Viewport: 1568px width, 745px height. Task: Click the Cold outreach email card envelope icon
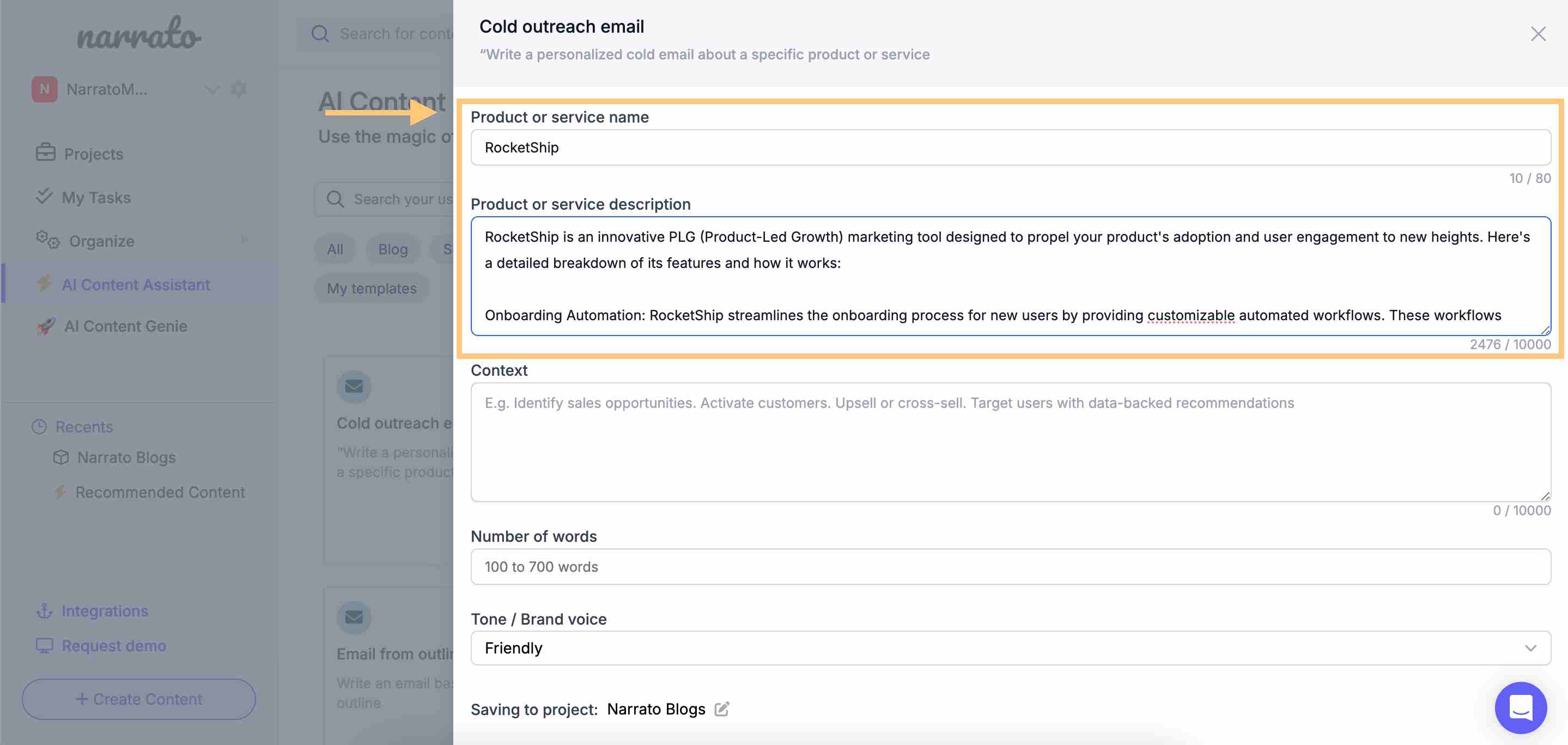pos(354,386)
